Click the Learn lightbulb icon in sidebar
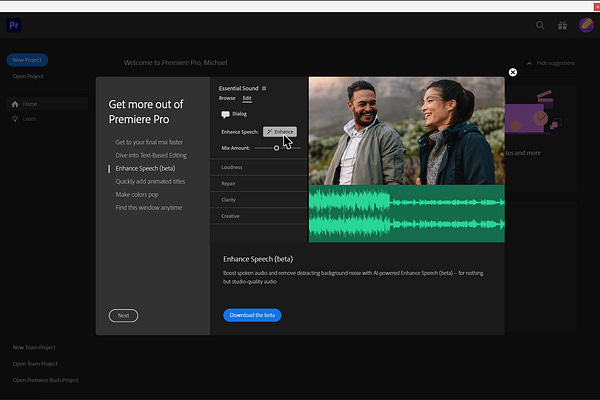 (x=15, y=118)
